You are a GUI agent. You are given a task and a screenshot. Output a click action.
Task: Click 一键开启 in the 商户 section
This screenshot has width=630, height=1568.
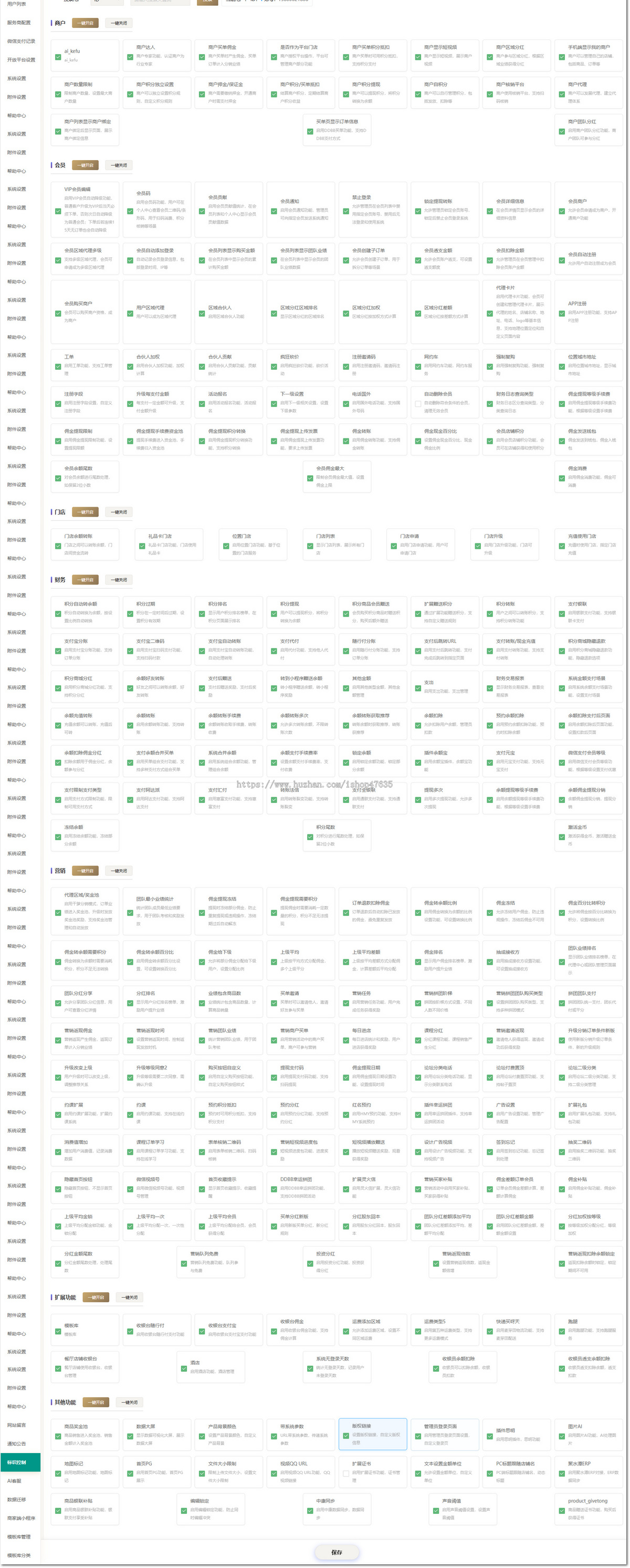tap(85, 23)
